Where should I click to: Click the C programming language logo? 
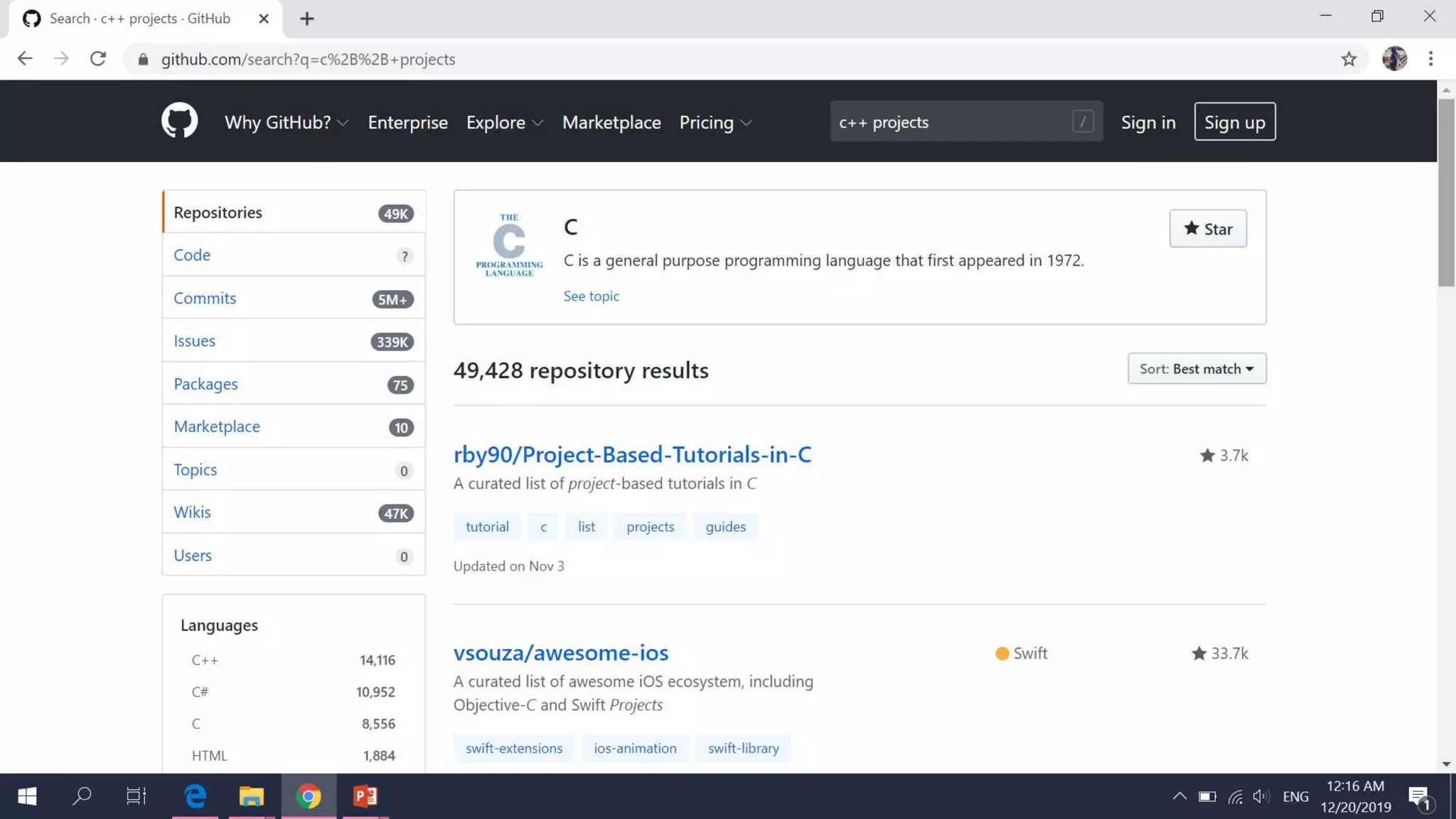509,245
